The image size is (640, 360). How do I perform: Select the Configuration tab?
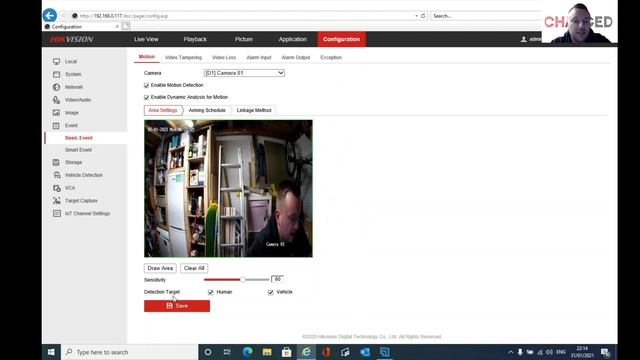click(x=342, y=39)
